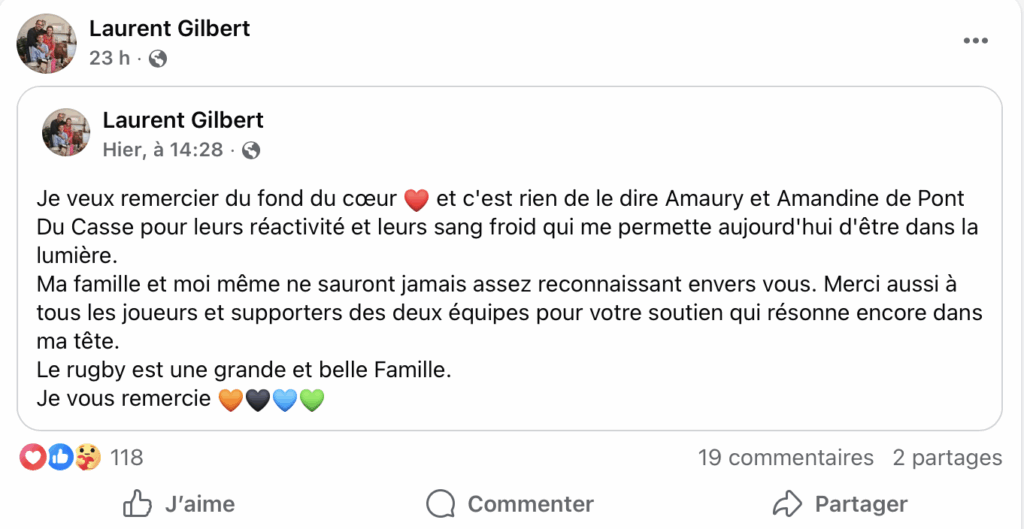View the 118 reactions list
The width and height of the screenshot is (1024, 529).
tap(127, 458)
